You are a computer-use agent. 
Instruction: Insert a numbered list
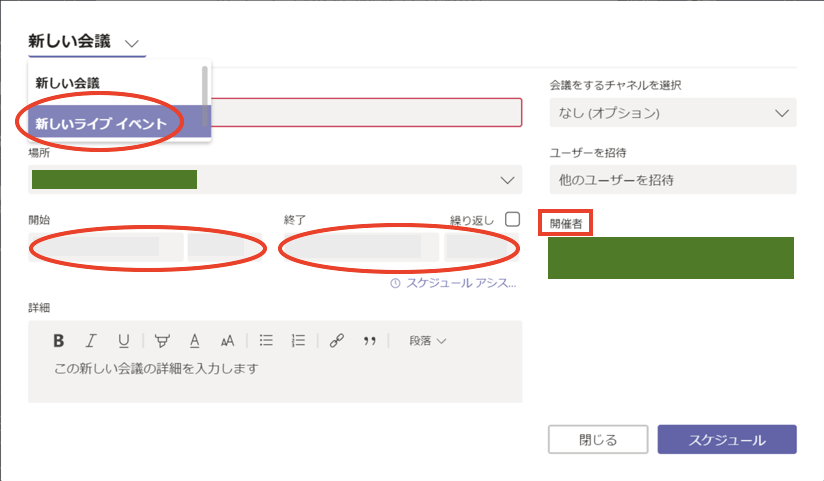pos(297,340)
